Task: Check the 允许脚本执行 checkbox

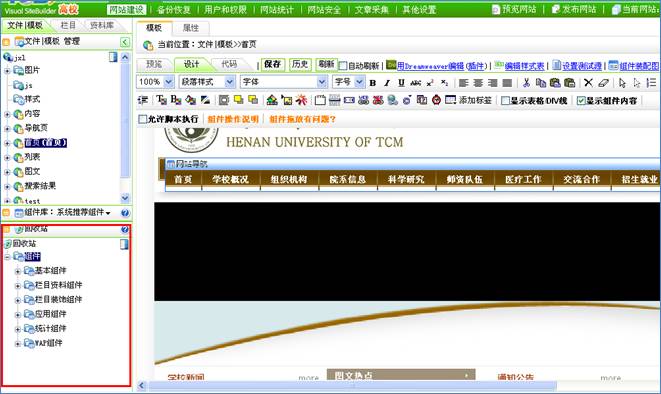Action: click(142, 119)
